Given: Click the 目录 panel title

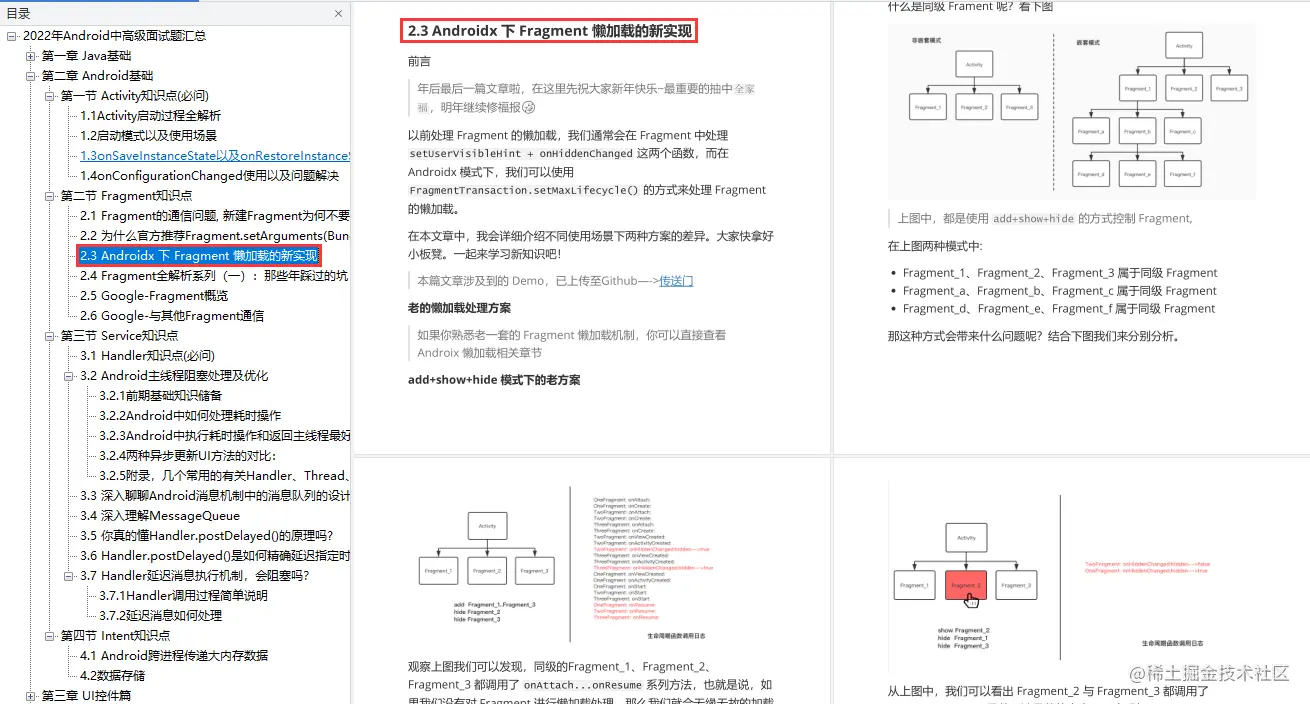Looking at the screenshot, I should pos(18,14).
